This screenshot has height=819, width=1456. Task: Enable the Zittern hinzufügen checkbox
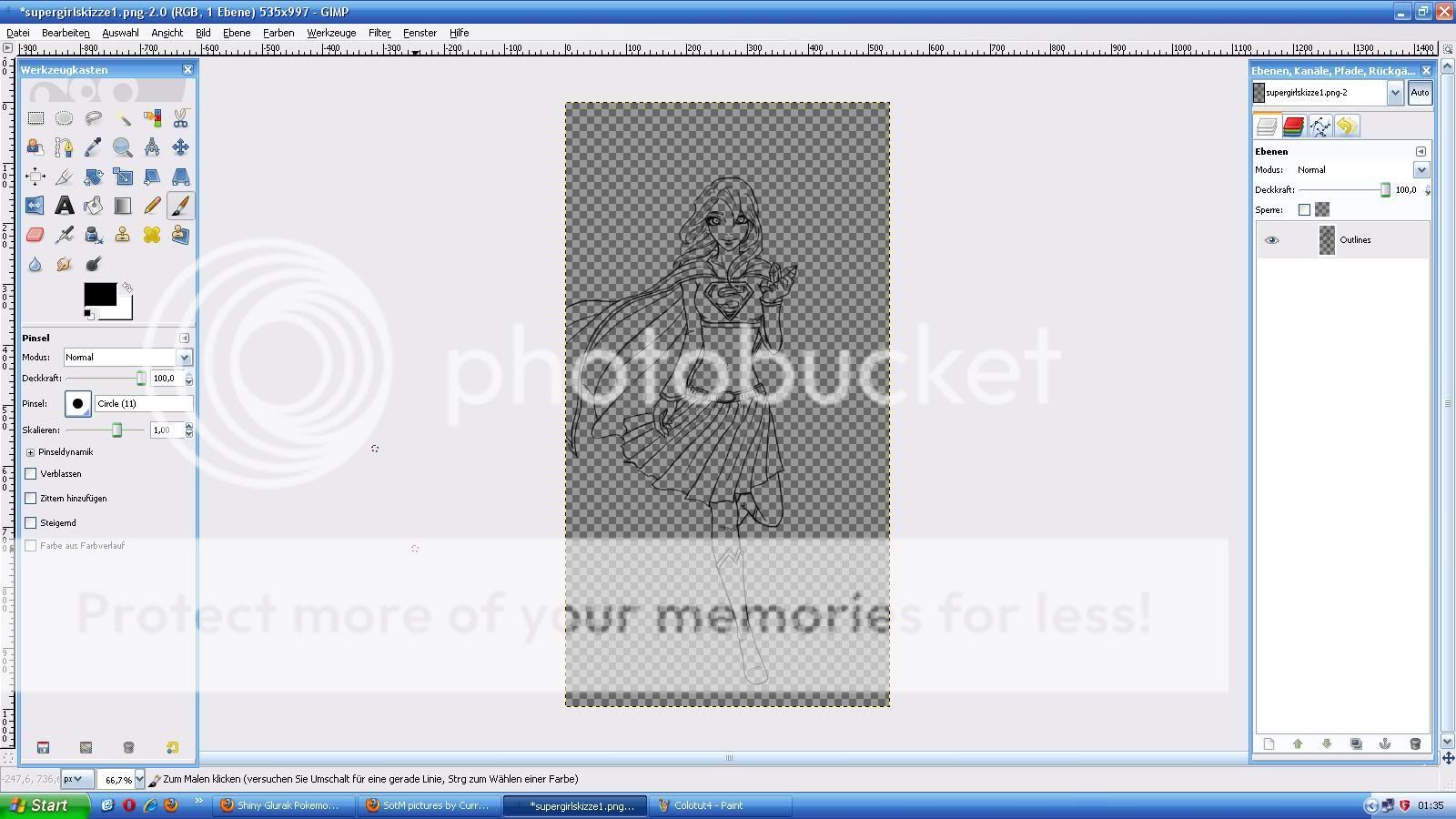[31, 498]
